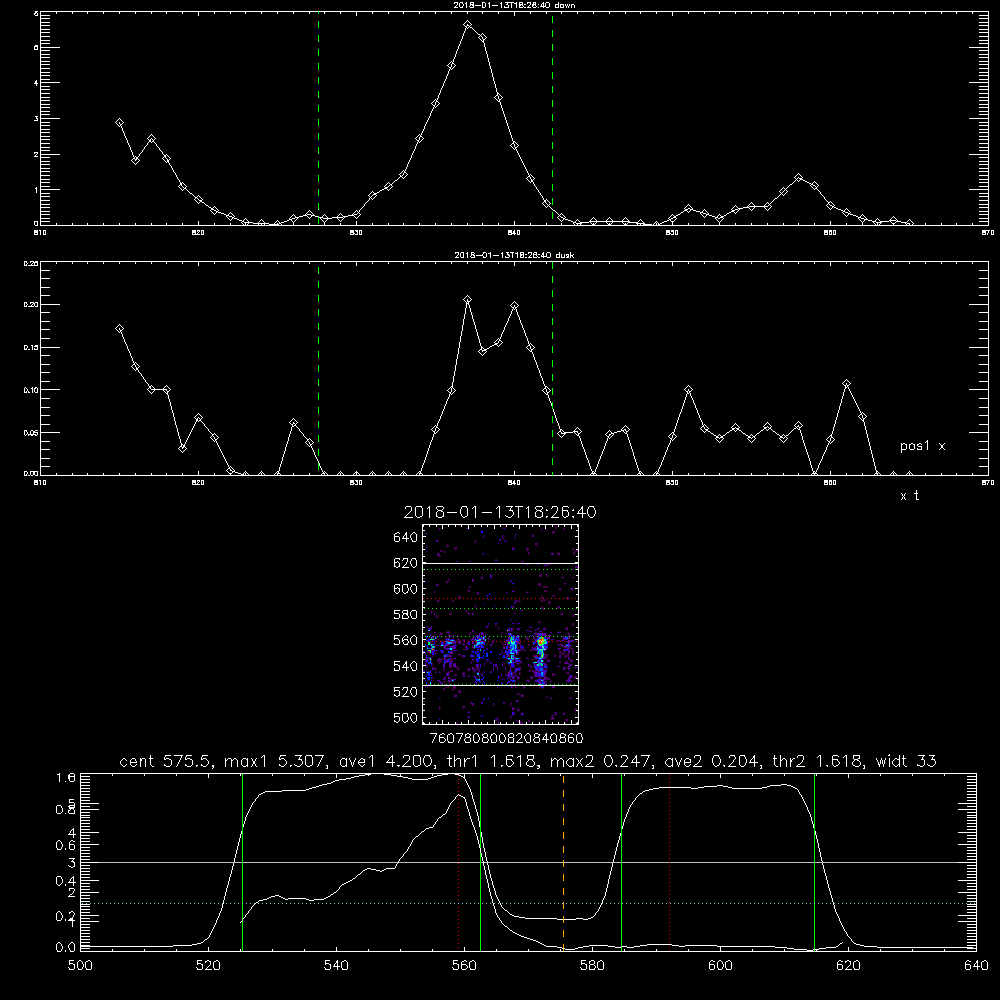Click the green vertical line near 584 in bottom plot
Image resolution: width=1000 pixels, height=1000 pixels.
coord(621,862)
